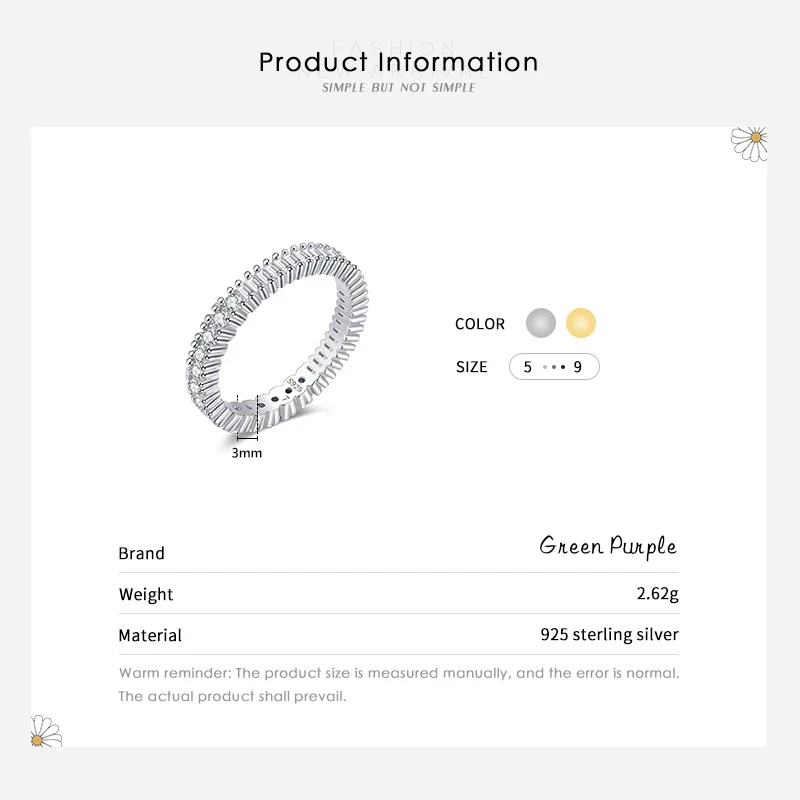Click the daisy flower icon at bottom left
Viewport: 800px width, 800px height.
(46, 731)
